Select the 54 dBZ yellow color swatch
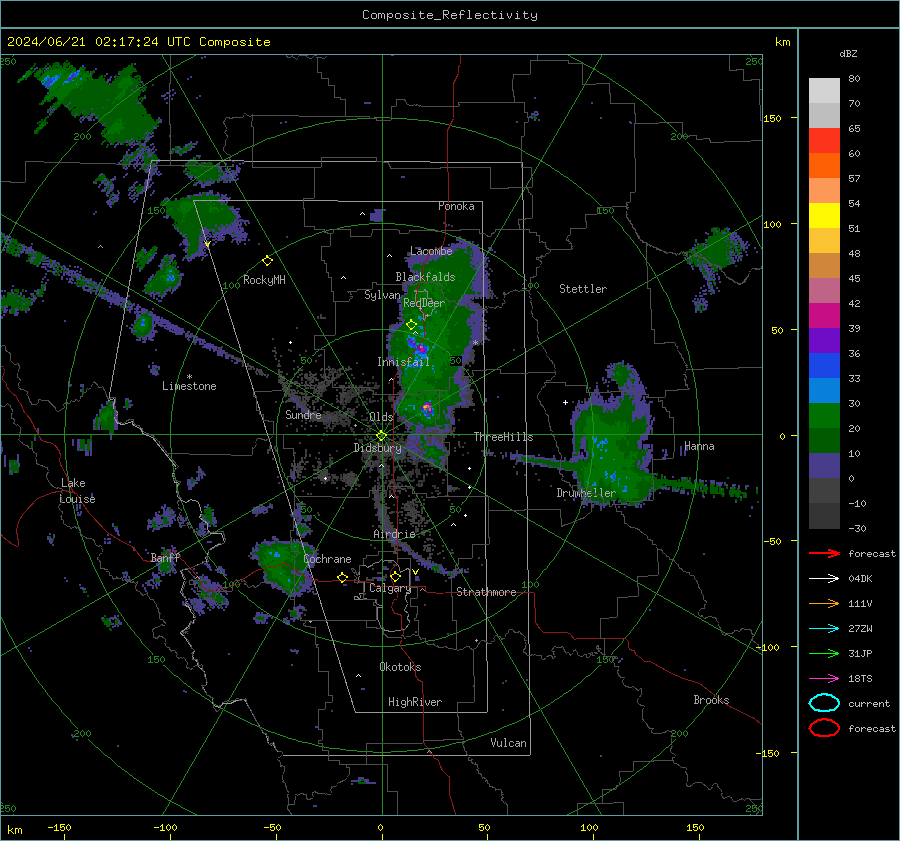 pyautogui.click(x=824, y=216)
